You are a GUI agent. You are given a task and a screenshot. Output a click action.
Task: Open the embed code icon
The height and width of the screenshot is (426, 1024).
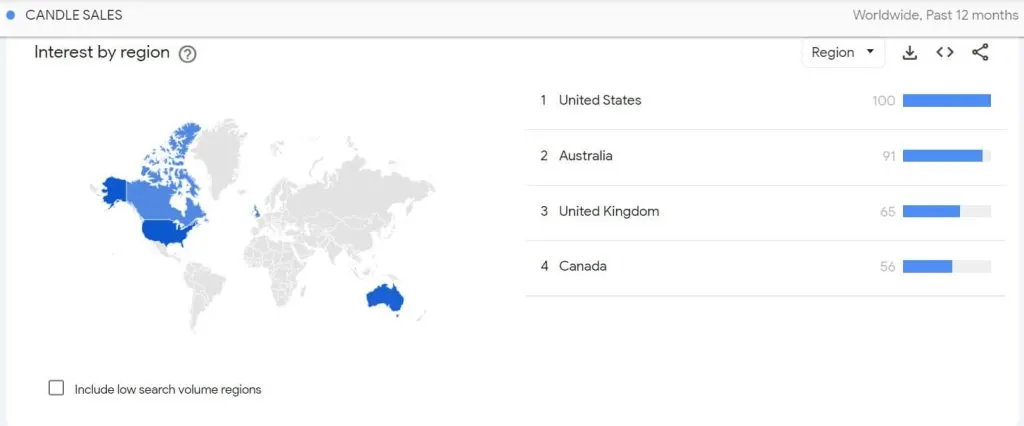pyautogui.click(x=945, y=52)
